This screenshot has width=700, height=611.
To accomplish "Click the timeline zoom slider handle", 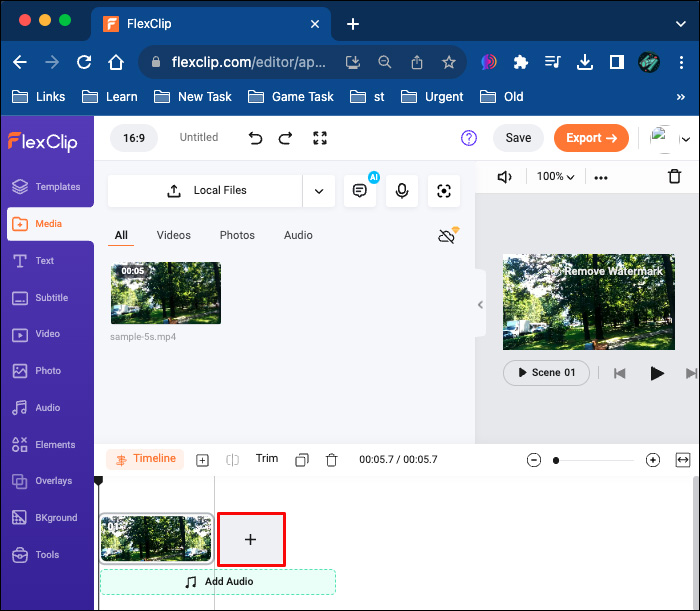I will (556, 460).
